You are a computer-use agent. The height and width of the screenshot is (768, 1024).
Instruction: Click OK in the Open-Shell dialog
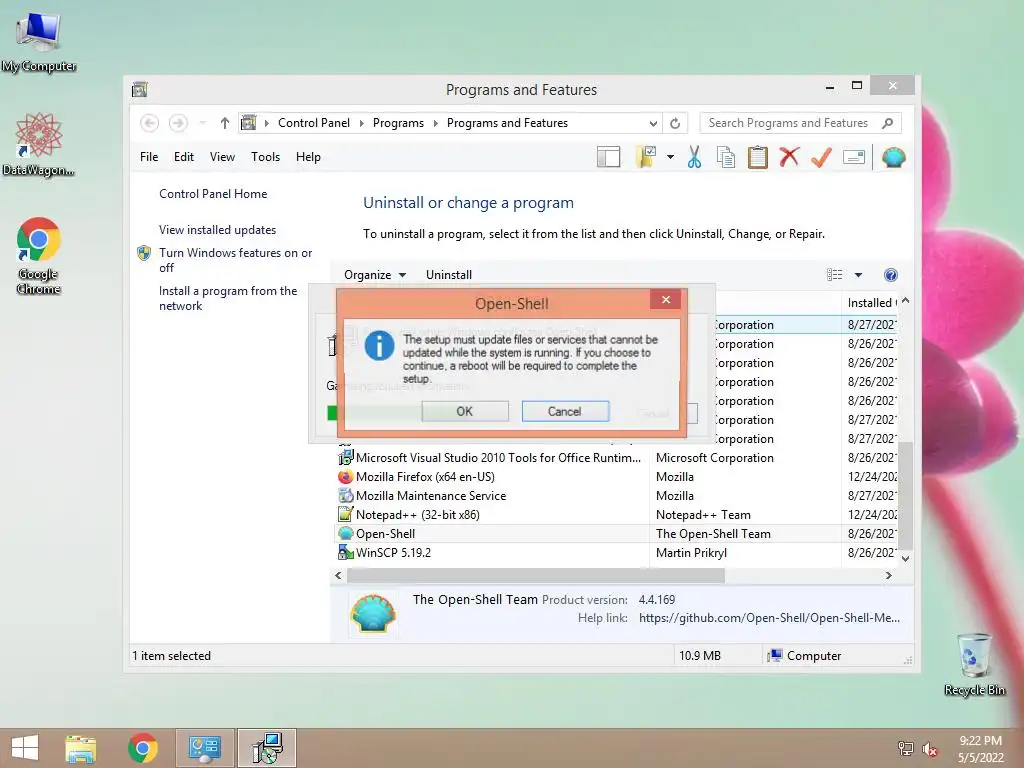click(464, 411)
